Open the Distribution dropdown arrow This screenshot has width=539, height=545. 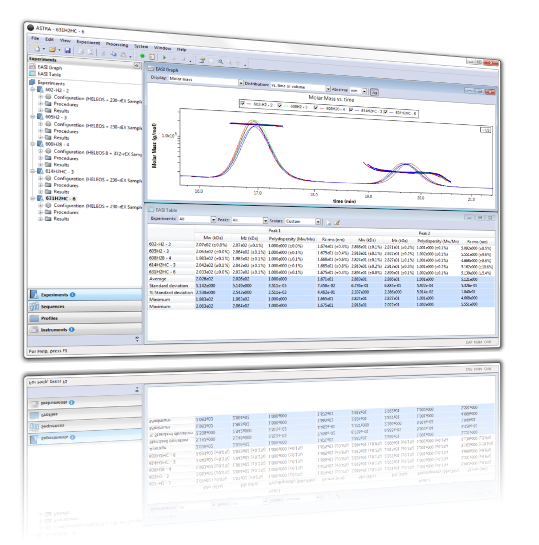click(x=328, y=89)
